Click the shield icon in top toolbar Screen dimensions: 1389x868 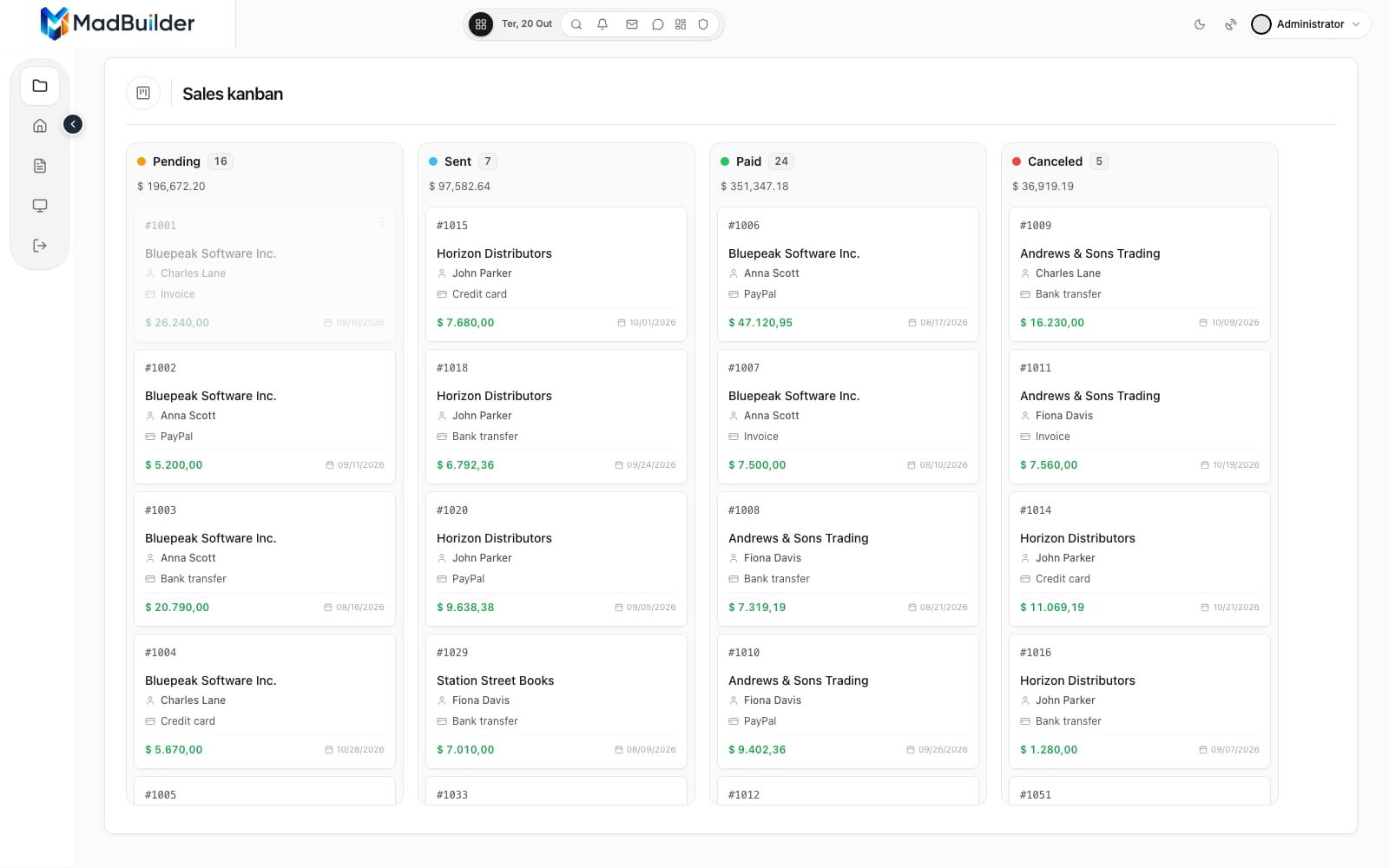pyautogui.click(x=703, y=24)
